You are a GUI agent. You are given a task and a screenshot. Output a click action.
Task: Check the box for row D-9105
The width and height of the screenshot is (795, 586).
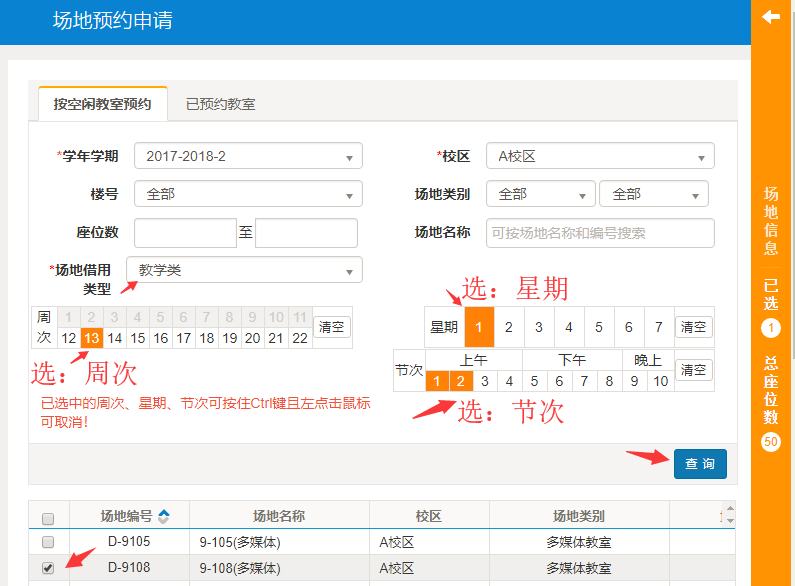(48, 542)
